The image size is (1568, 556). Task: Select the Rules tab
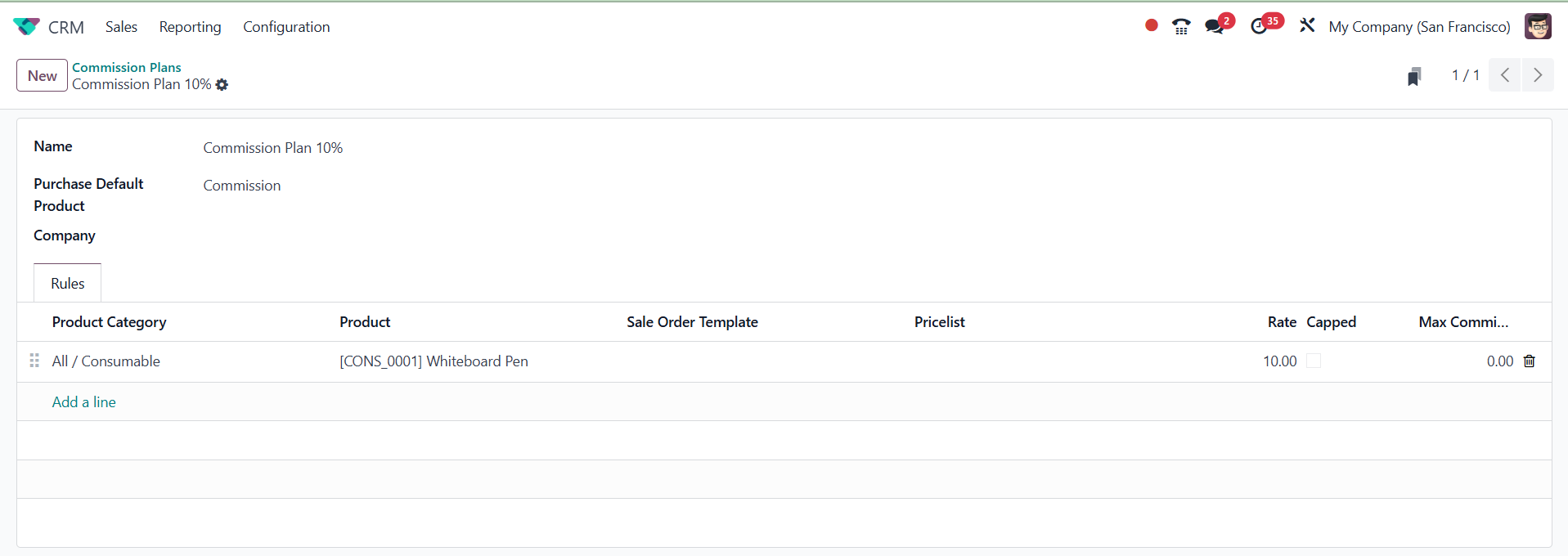pos(68,284)
